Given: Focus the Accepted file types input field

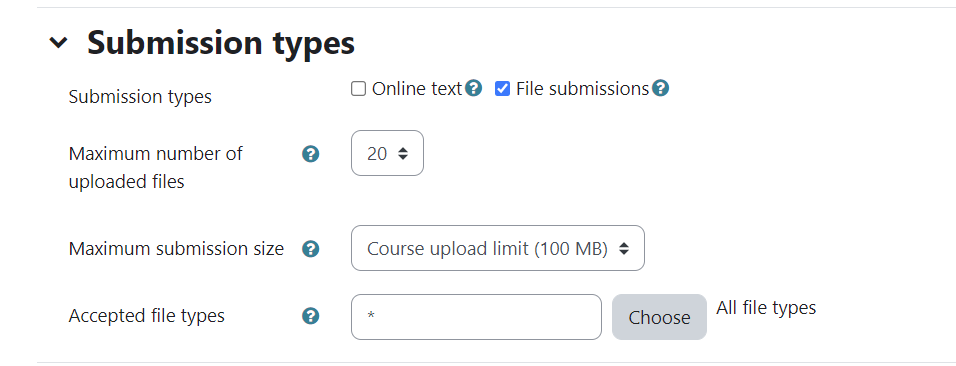Looking at the screenshot, I should 476,317.
